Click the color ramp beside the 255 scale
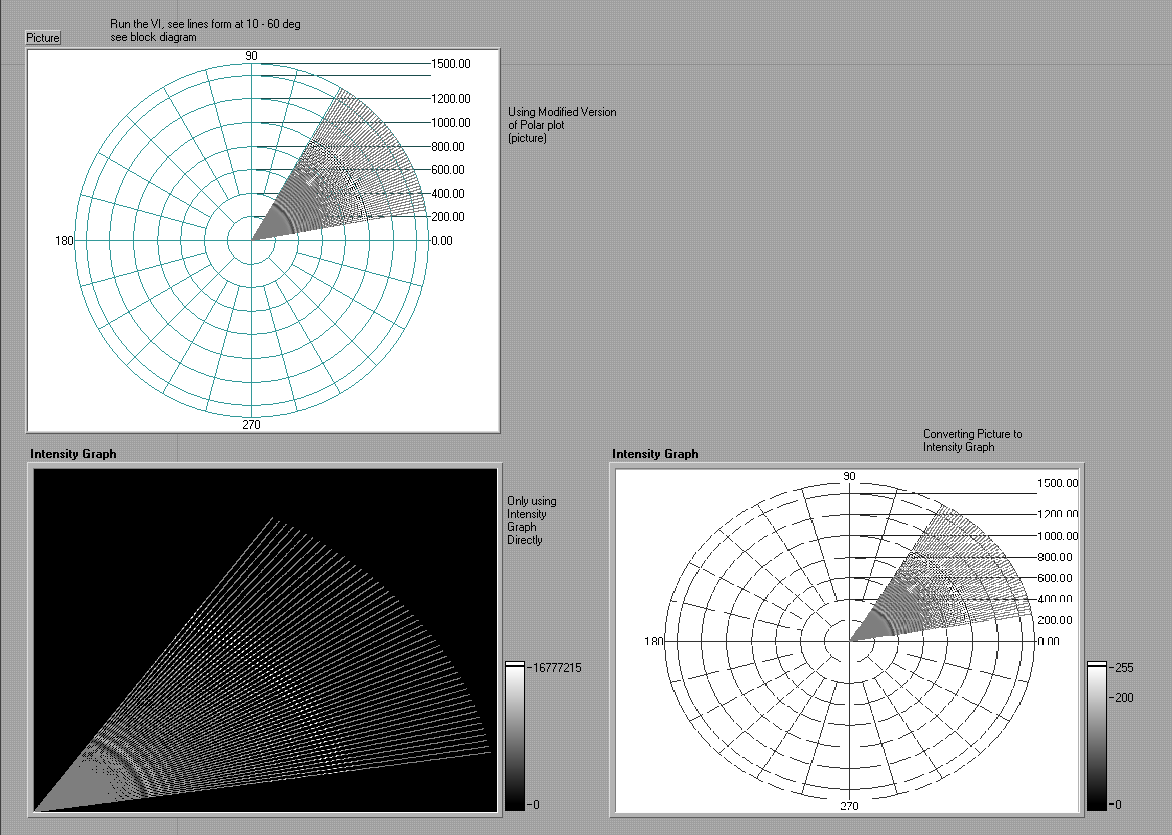Image resolution: width=1172 pixels, height=835 pixels. point(1097,736)
